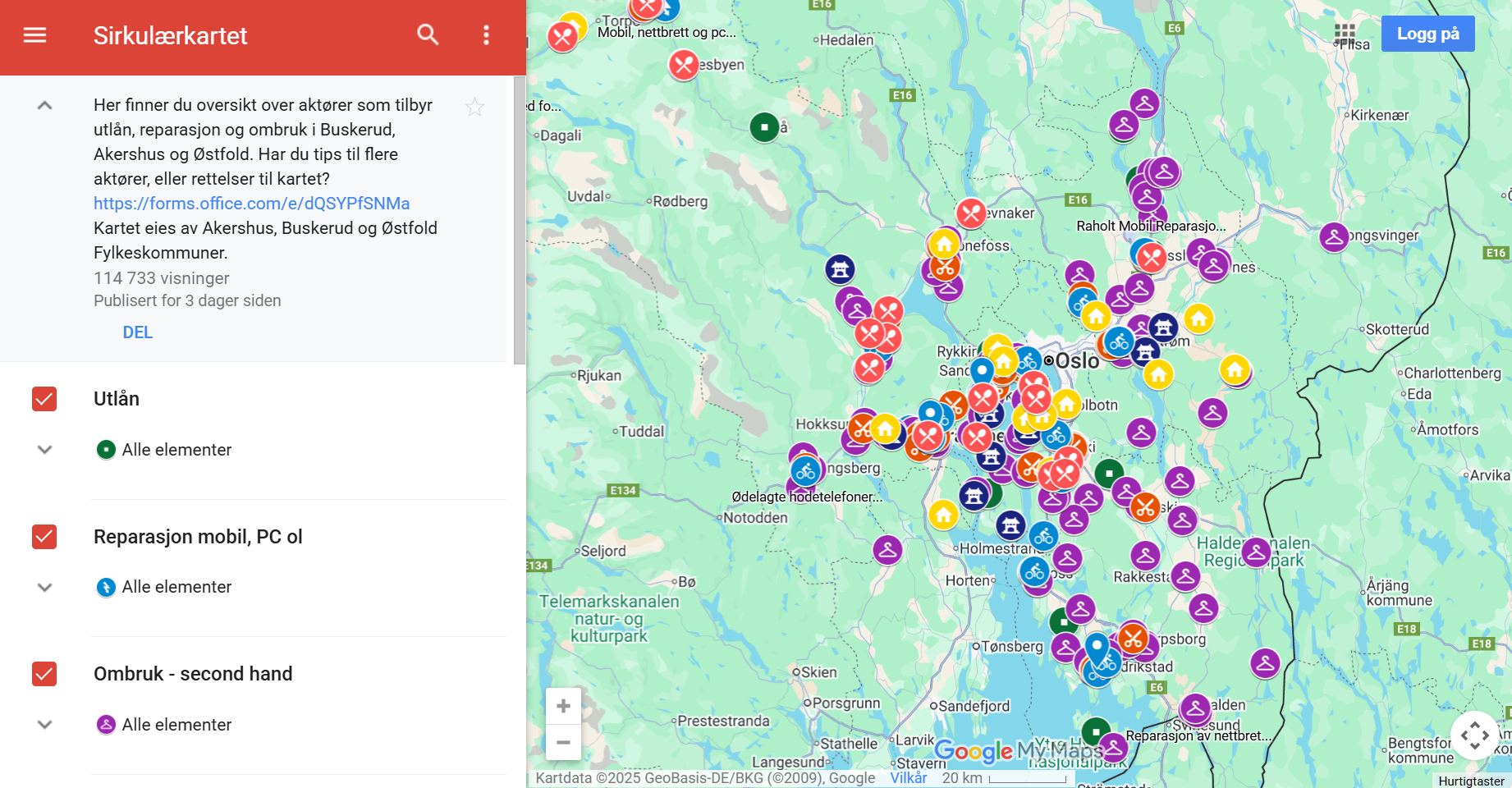Select the purple hanger marker at Halden

1195,708
